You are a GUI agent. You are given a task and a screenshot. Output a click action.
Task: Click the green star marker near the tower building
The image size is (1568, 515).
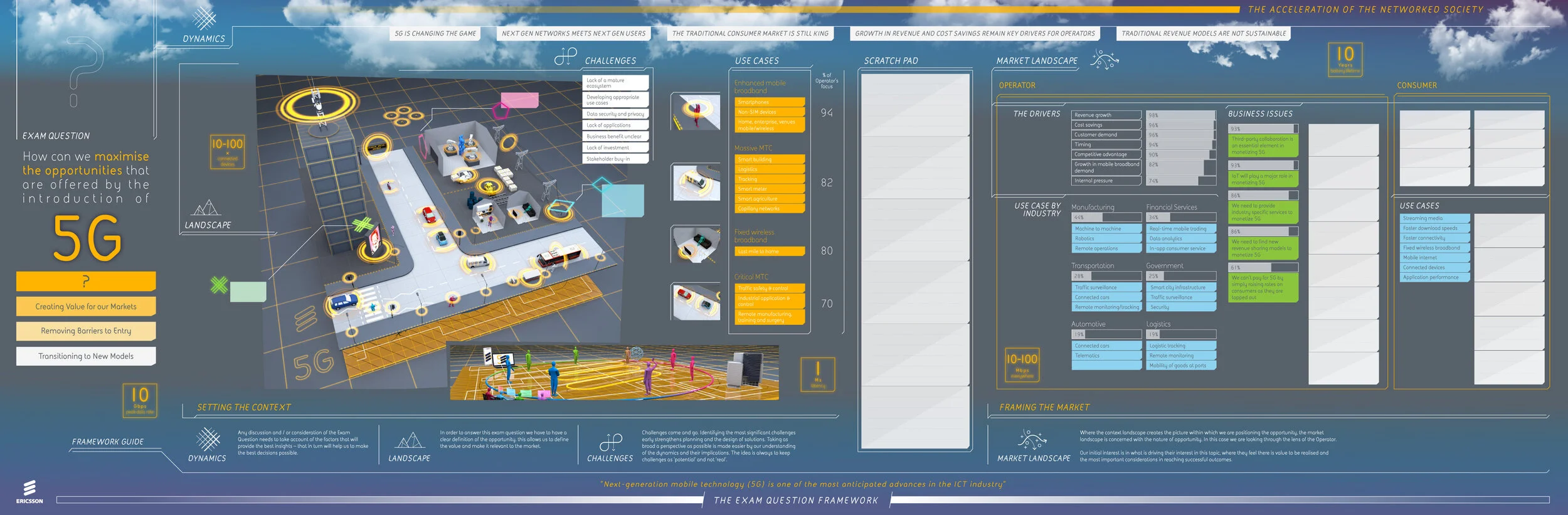[363, 225]
